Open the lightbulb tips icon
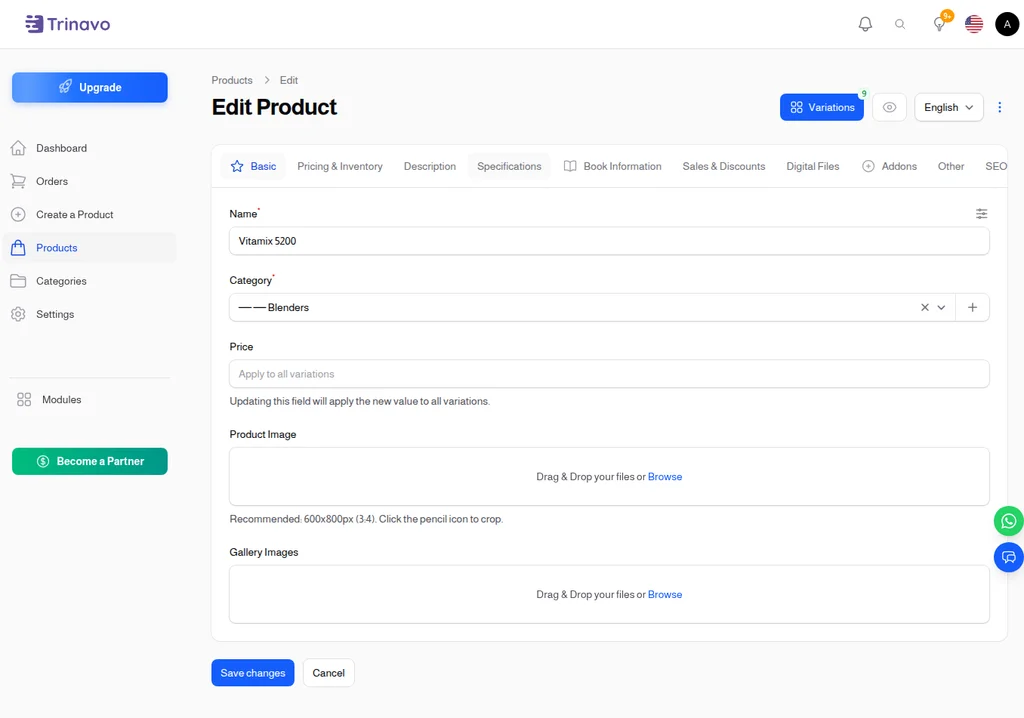Screen dimensions: 1024x718 coord(939,24)
